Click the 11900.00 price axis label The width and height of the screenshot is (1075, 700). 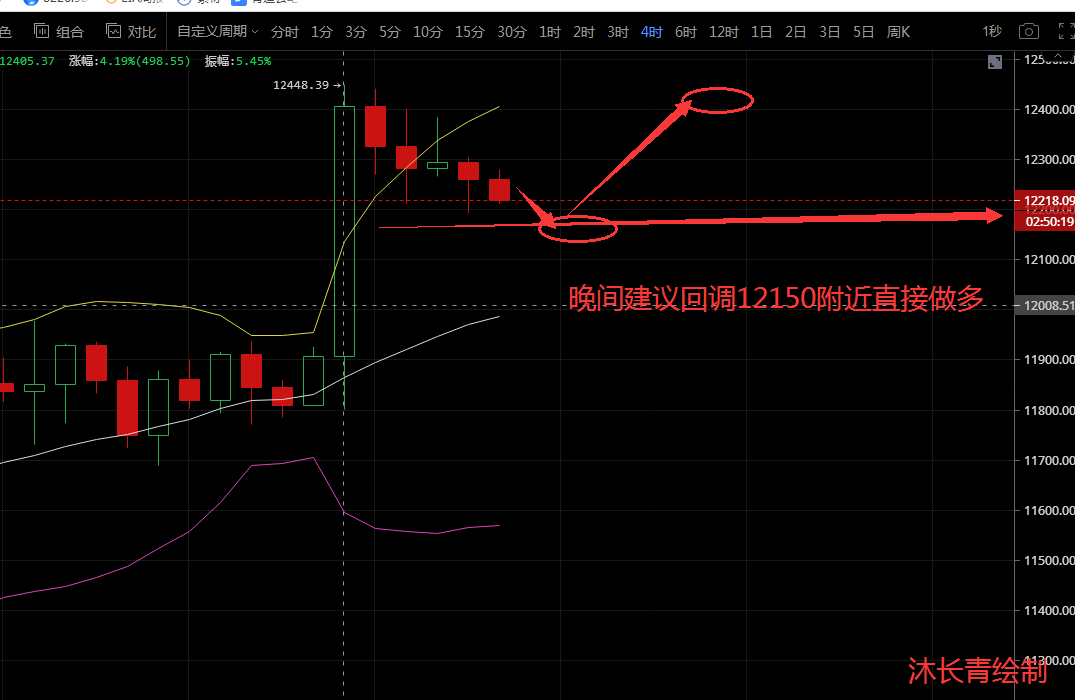click(x=1049, y=359)
